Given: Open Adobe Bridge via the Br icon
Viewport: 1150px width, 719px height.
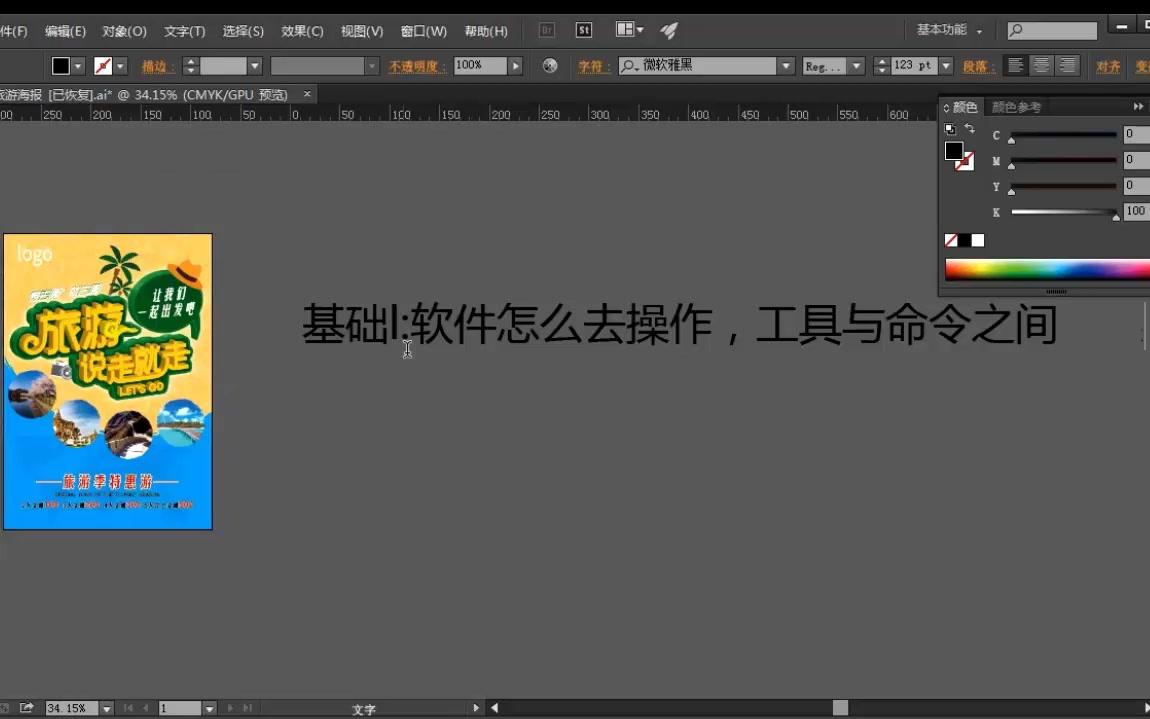Looking at the screenshot, I should (546, 30).
